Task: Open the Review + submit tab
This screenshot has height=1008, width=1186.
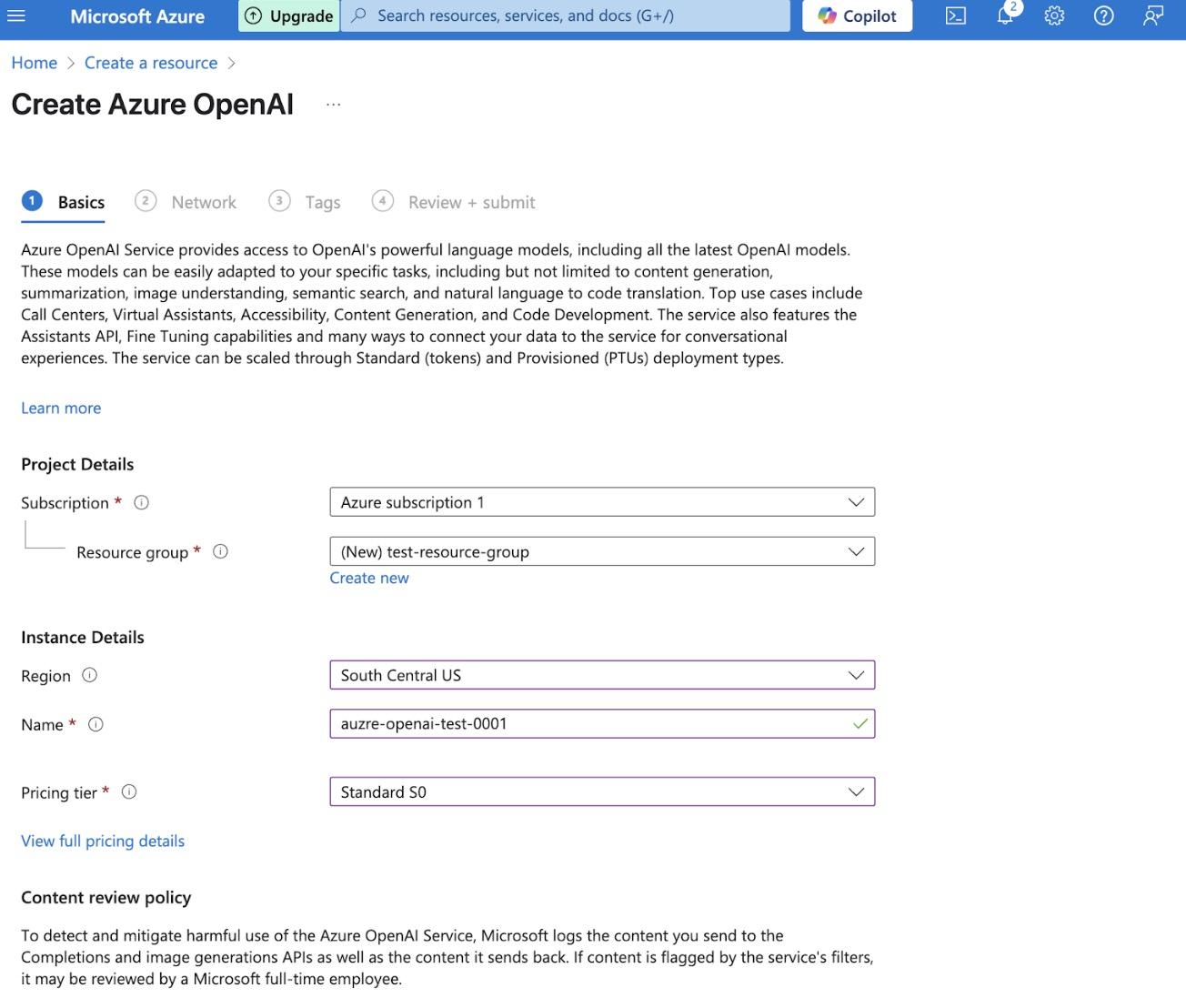Action: [471, 202]
